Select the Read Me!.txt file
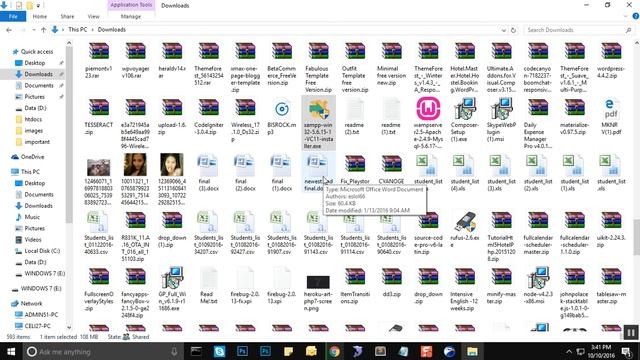 click(208, 285)
